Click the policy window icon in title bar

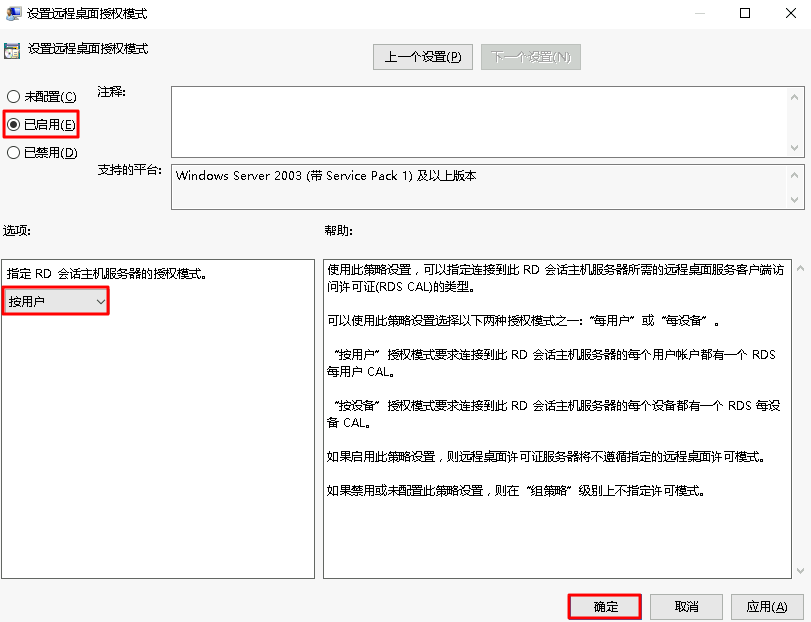coord(12,13)
